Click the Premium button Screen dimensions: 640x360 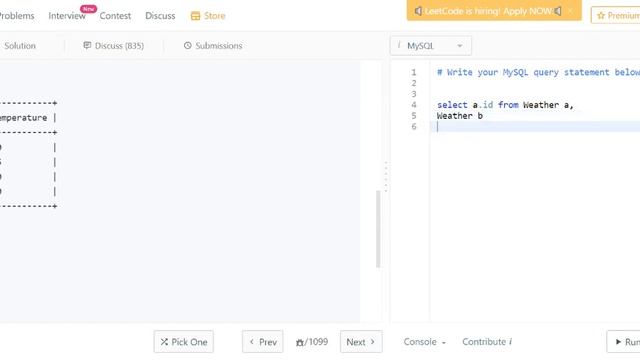click(616, 16)
